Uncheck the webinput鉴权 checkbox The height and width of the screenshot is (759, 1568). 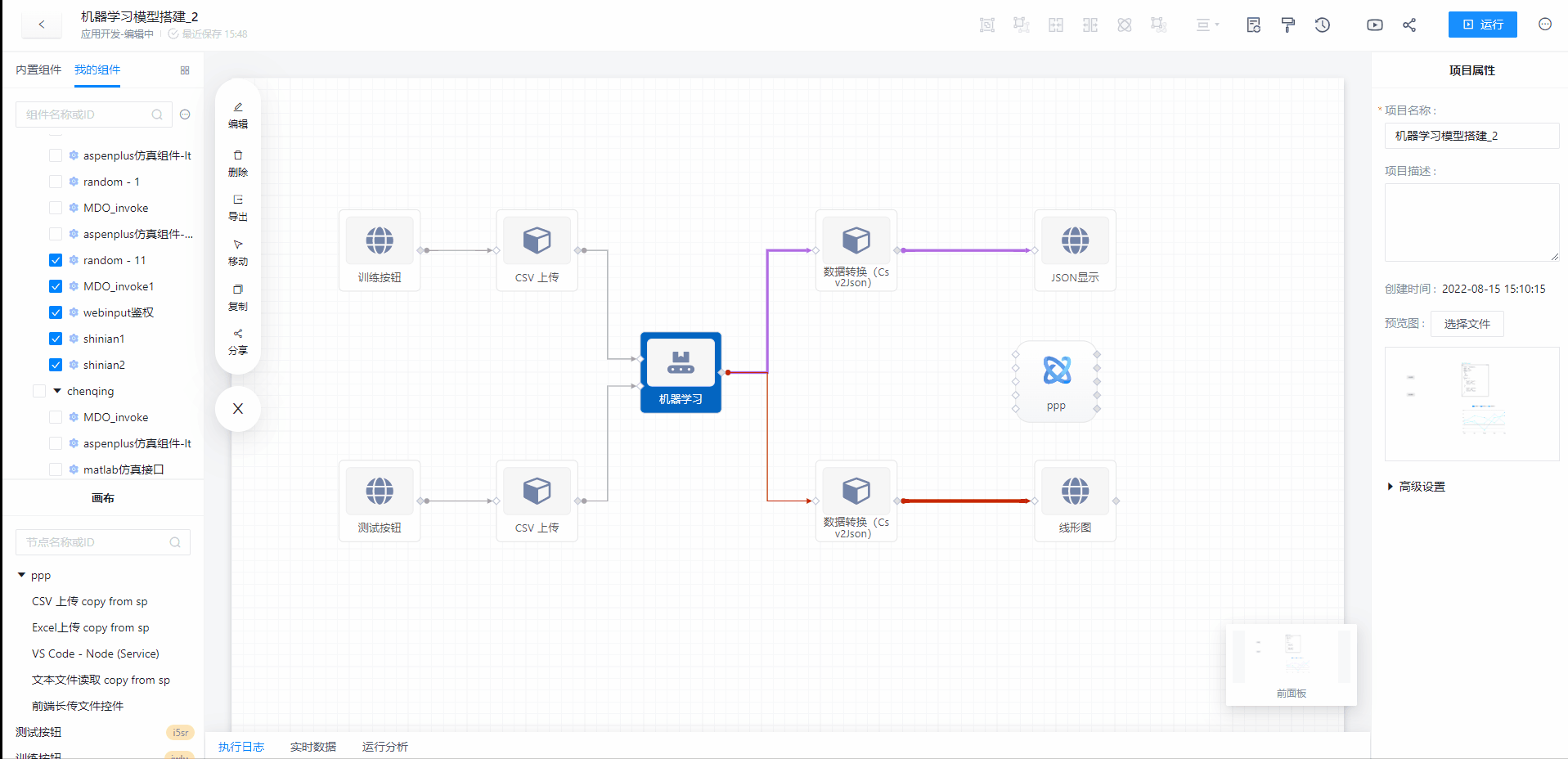56,312
